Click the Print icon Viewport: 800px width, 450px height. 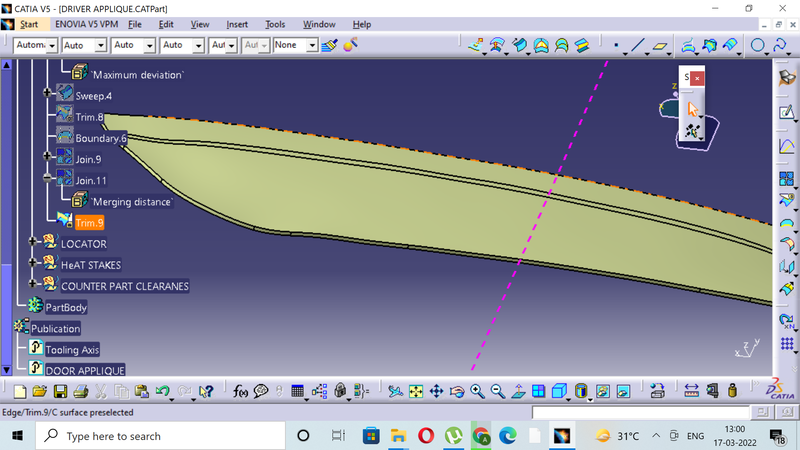pyautogui.click(x=80, y=391)
